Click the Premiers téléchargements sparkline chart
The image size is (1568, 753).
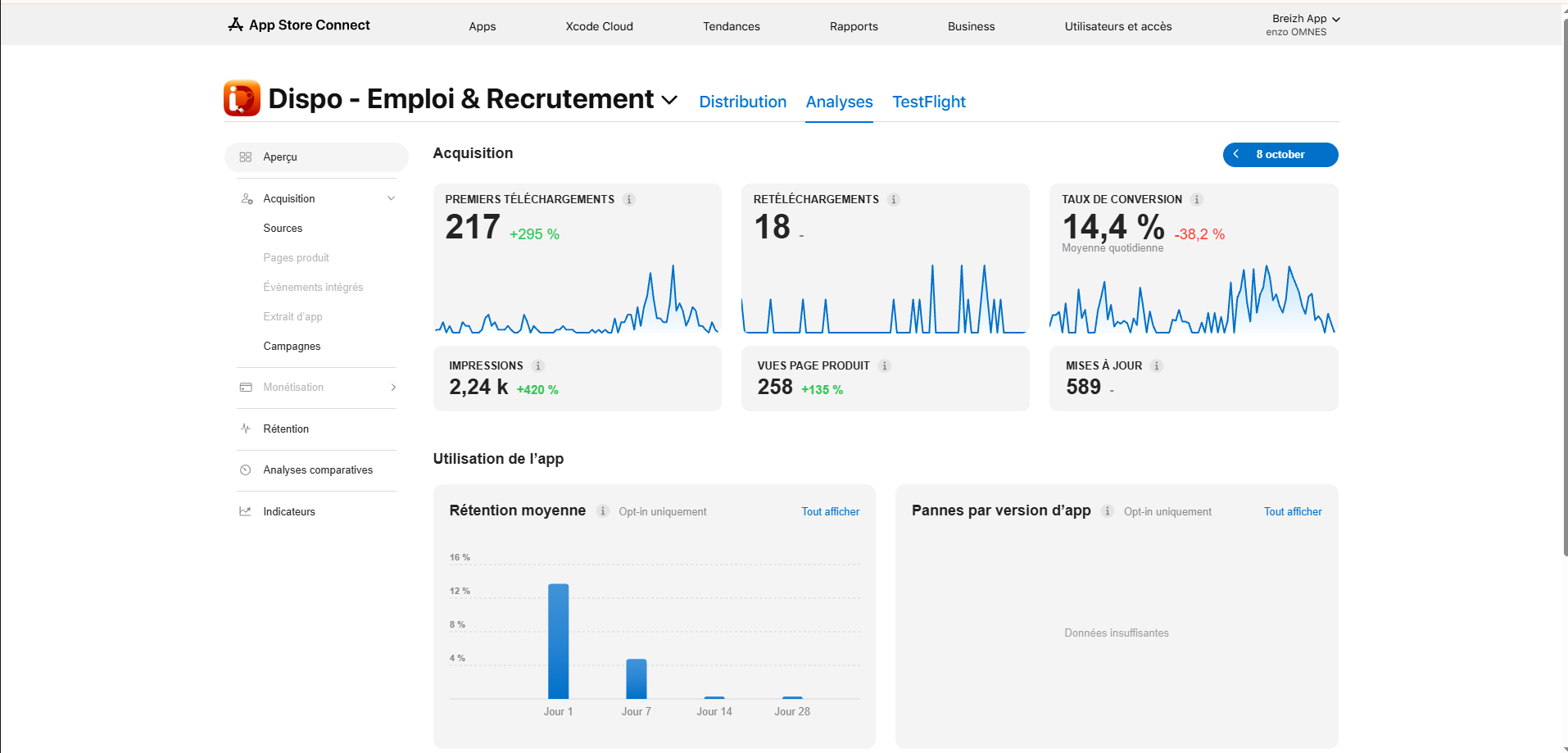coord(577,298)
